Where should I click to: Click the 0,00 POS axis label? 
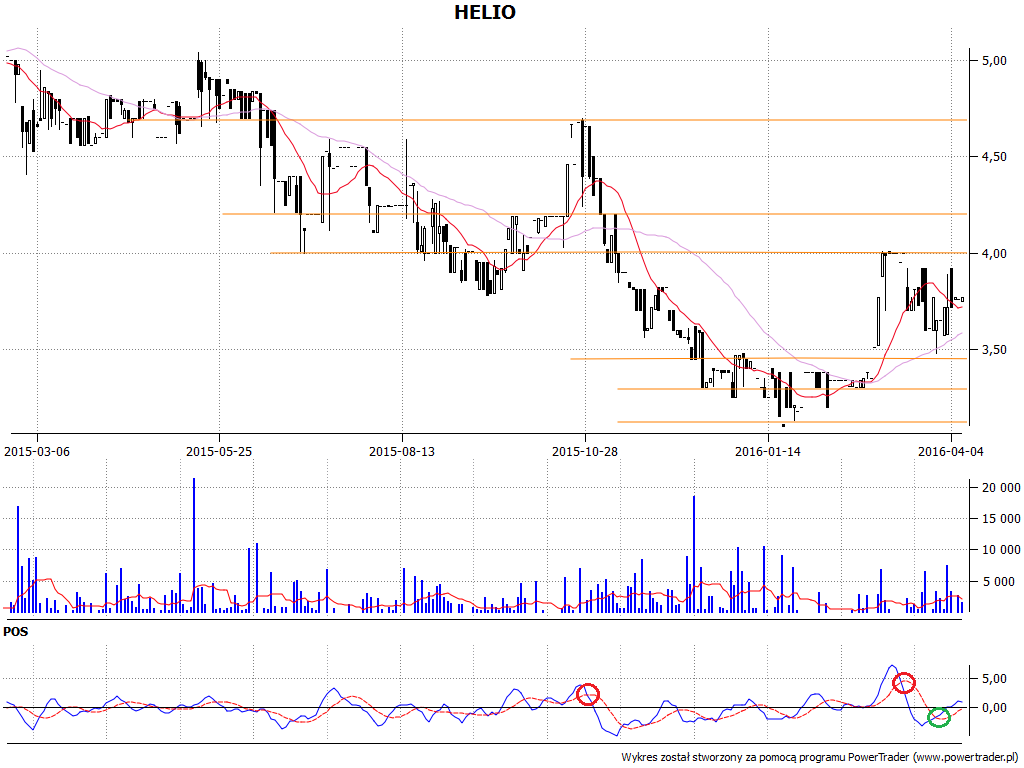click(994, 708)
